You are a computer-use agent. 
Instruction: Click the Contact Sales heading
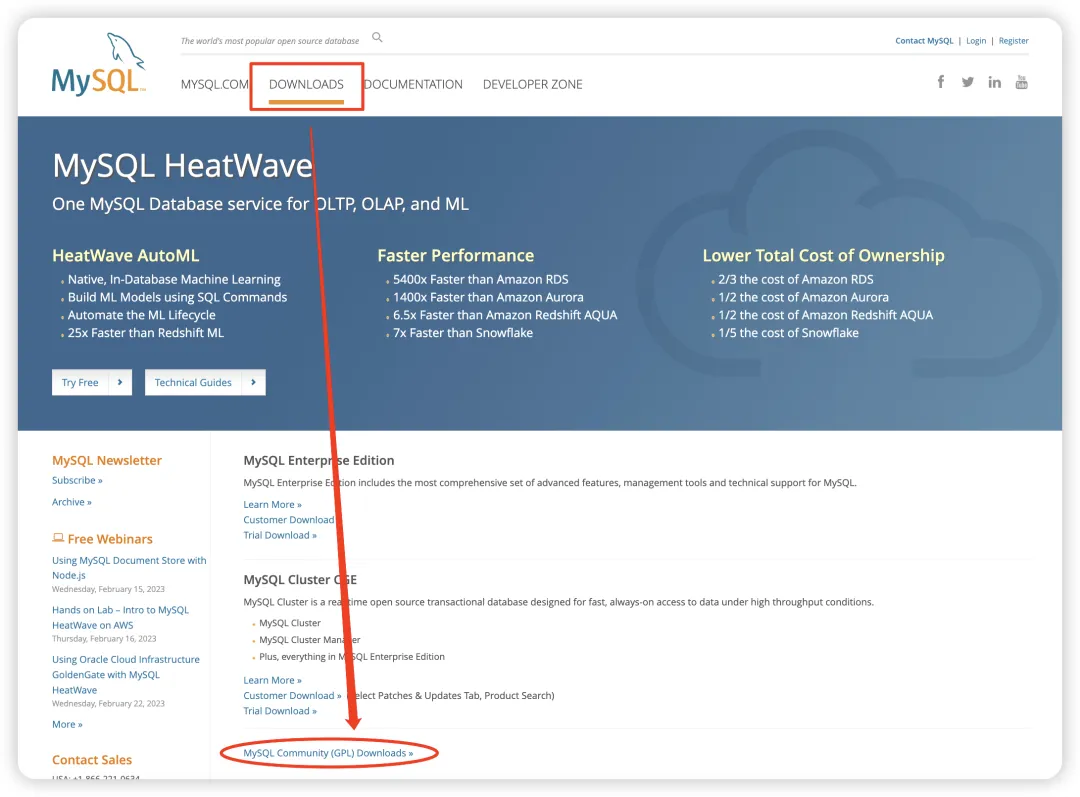(x=92, y=760)
